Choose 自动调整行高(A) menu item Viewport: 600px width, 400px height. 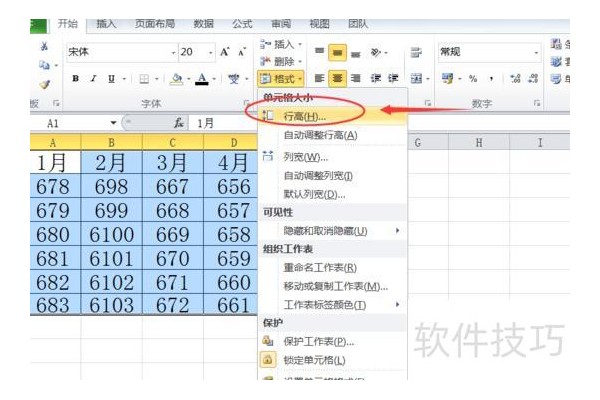pos(332,135)
